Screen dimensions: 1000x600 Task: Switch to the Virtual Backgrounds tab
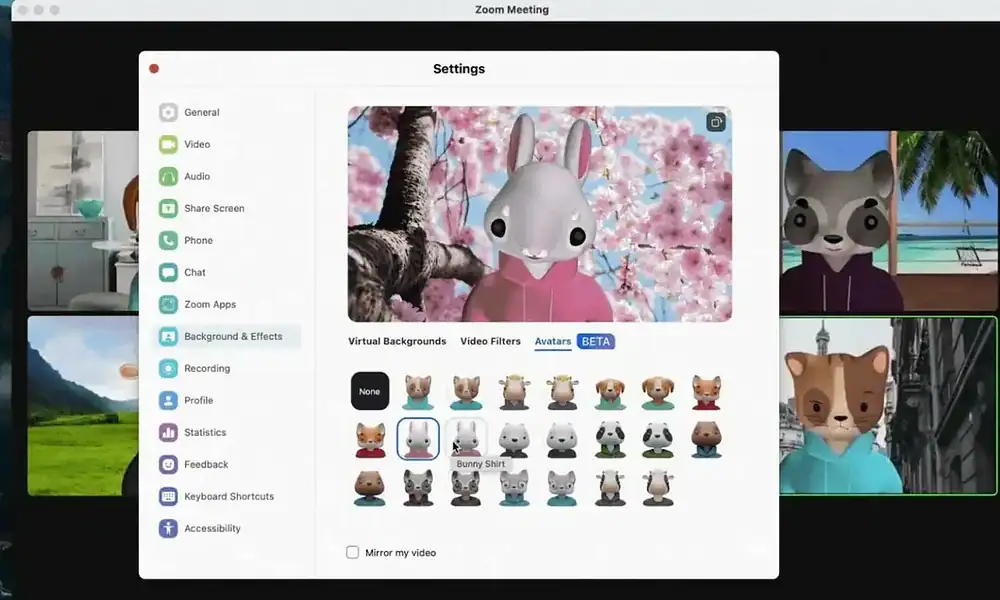(x=396, y=341)
